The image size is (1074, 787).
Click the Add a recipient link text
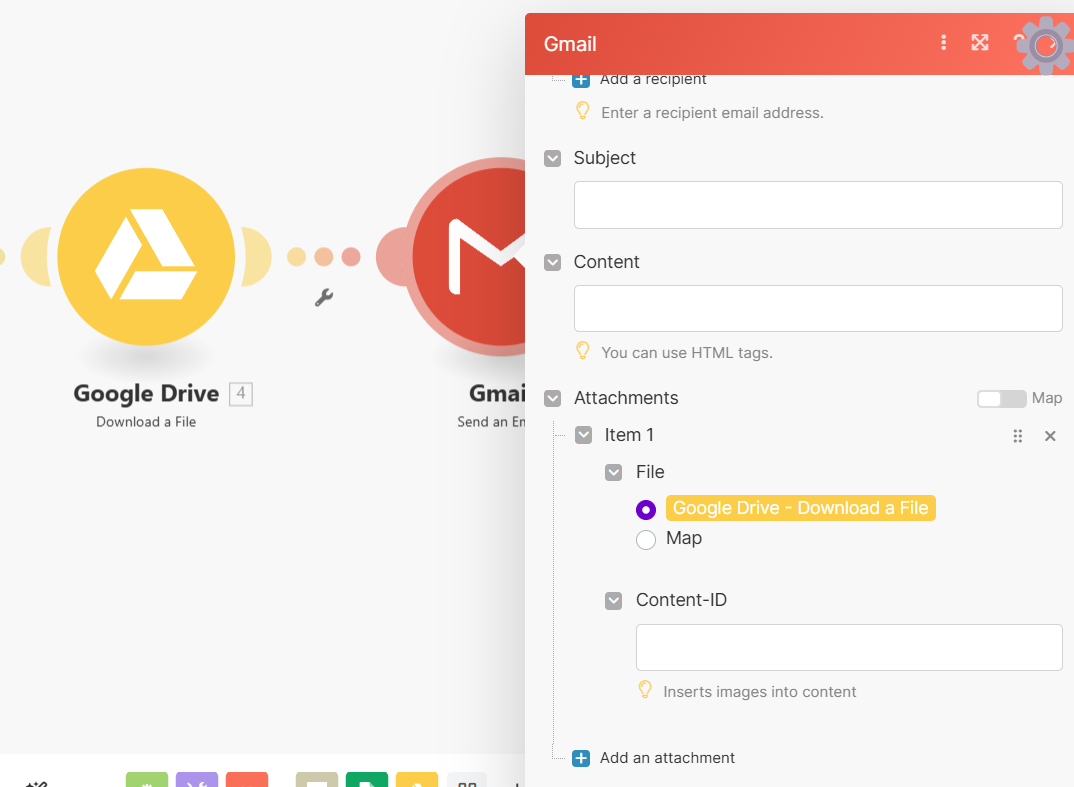pos(653,79)
